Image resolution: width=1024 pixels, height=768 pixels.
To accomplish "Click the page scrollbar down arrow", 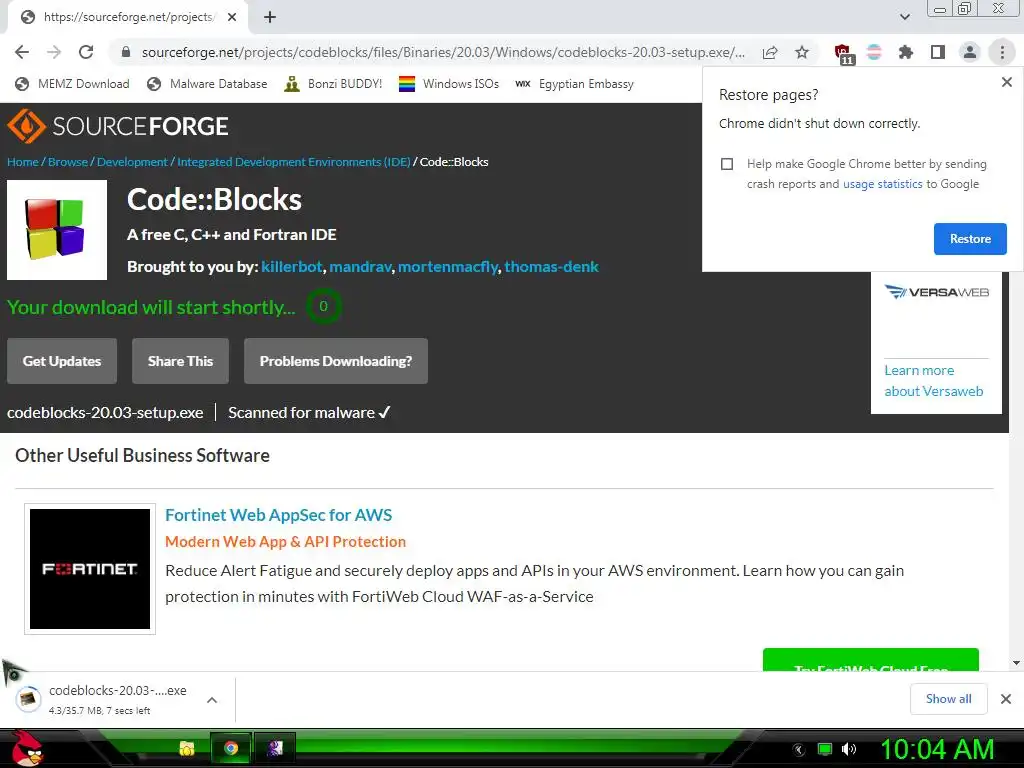I will tap(1016, 663).
